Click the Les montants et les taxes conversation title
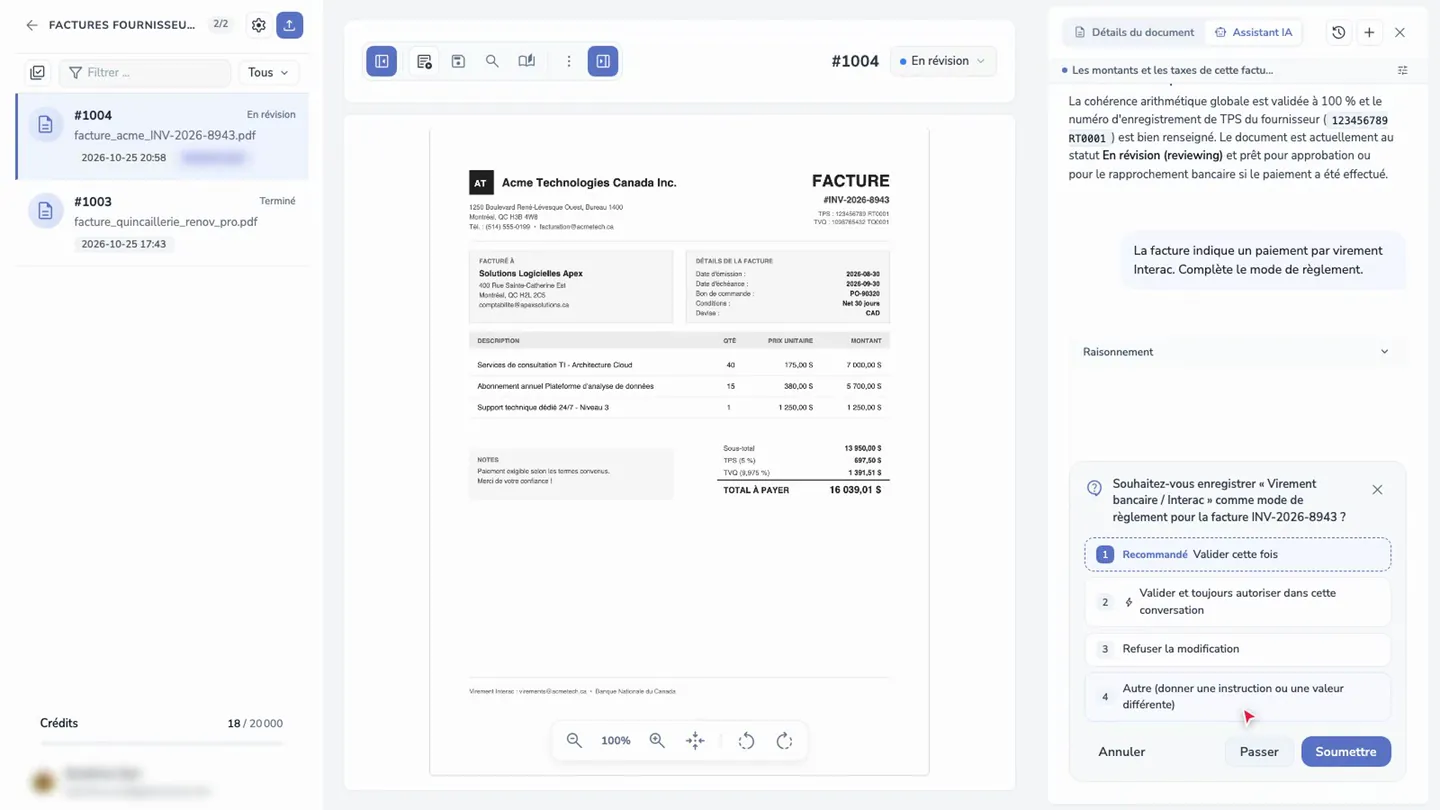 (1172, 70)
